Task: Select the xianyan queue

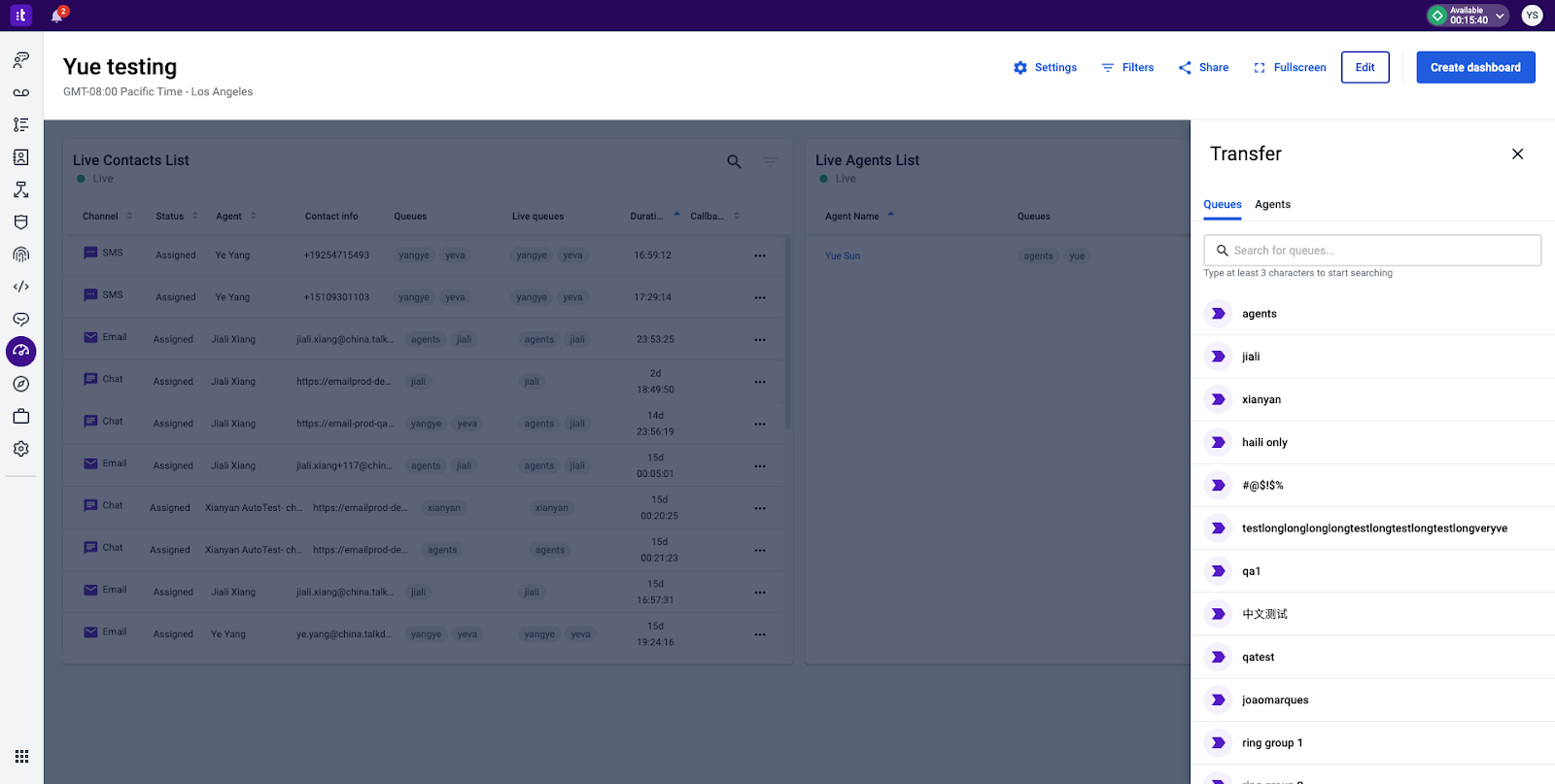Action: [x=1372, y=399]
